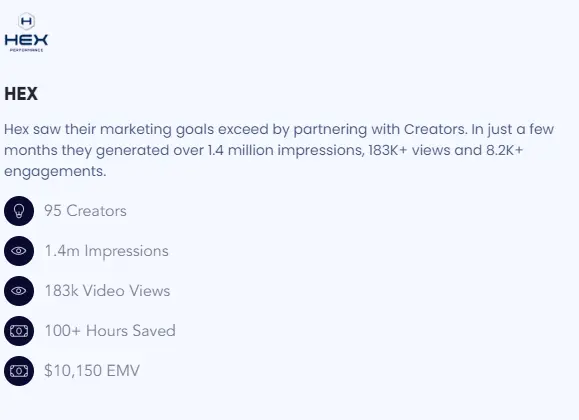
Task: Click the money icon beside 100+ Hours Saved
Action: (x=19, y=331)
